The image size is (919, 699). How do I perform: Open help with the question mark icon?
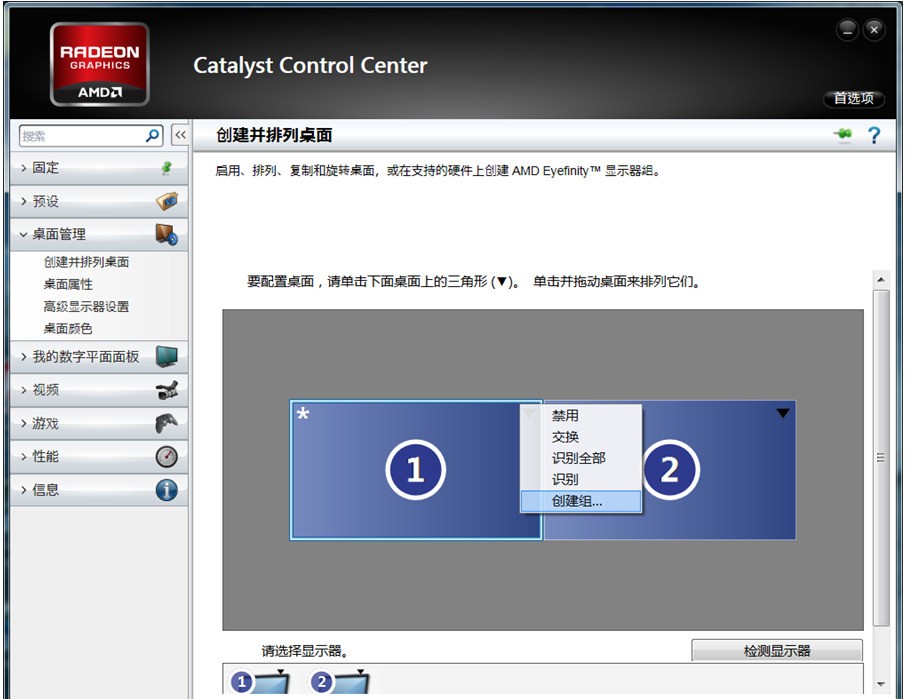pos(874,135)
